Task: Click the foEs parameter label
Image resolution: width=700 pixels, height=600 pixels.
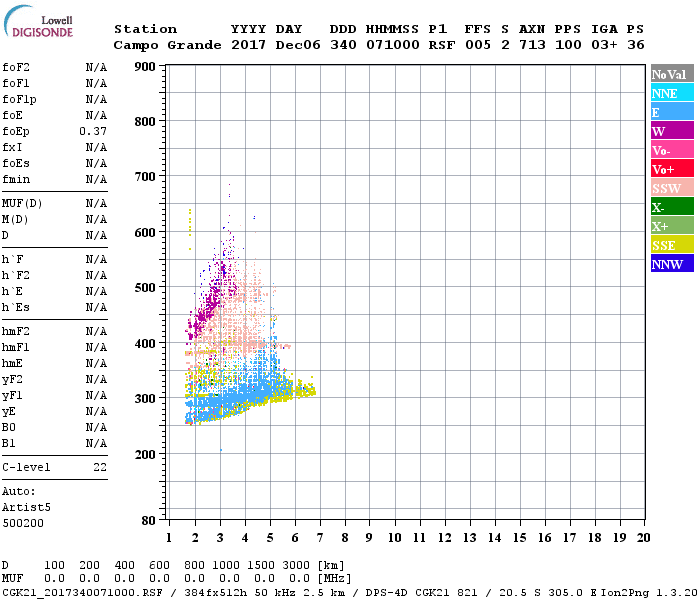Action: click(16, 163)
